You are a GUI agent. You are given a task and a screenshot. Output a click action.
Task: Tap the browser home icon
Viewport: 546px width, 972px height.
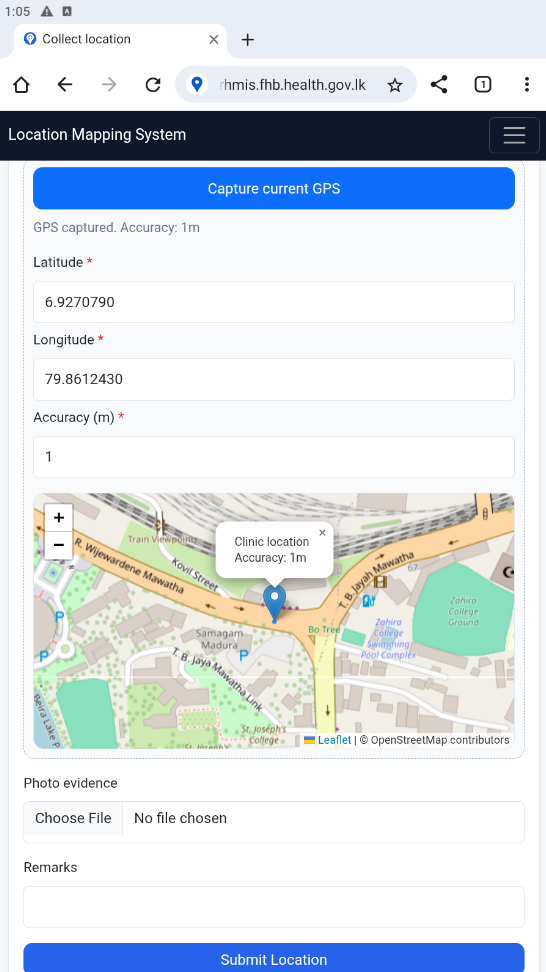pyautogui.click(x=22, y=85)
